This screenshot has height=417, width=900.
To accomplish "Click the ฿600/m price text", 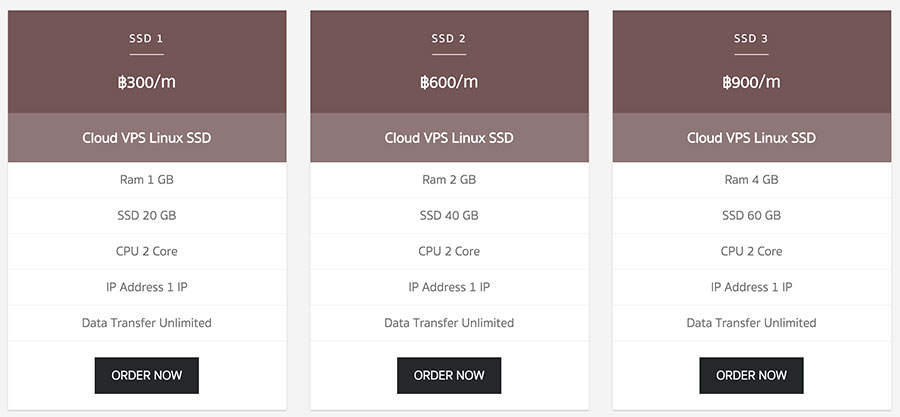I will click(x=449, y=82).
